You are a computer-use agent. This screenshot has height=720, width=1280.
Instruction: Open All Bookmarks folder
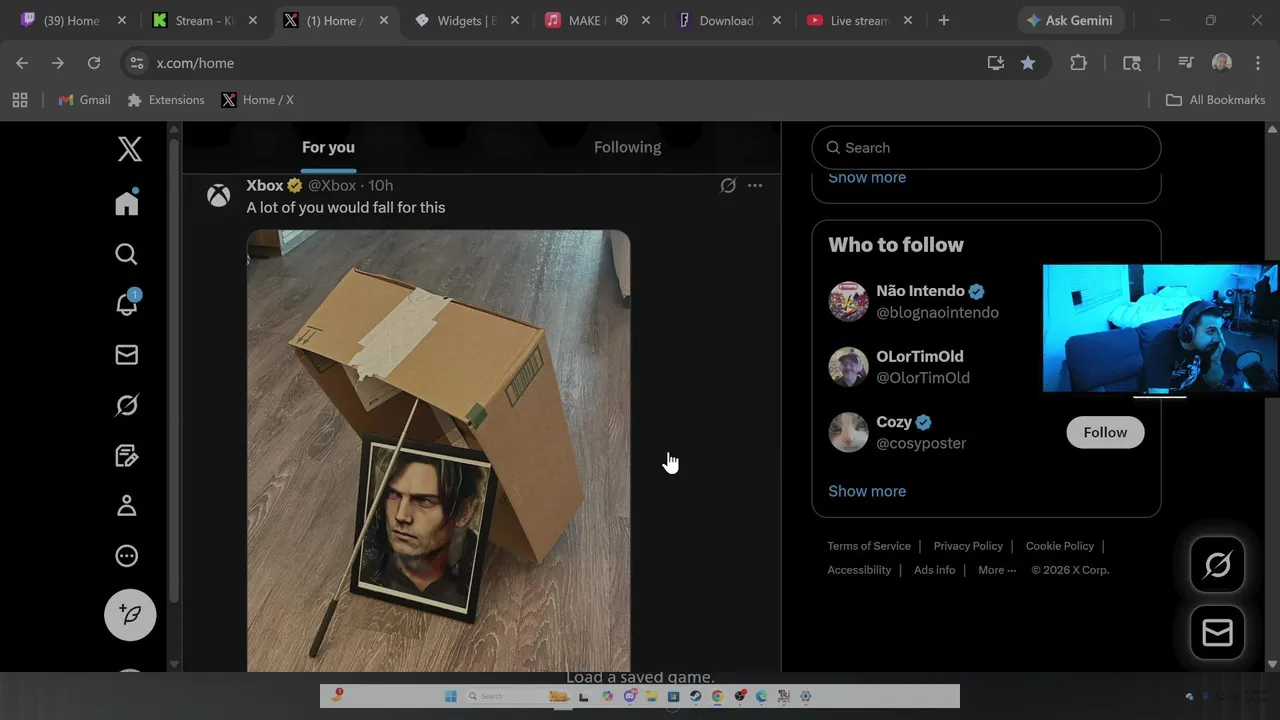[1216, 100]
